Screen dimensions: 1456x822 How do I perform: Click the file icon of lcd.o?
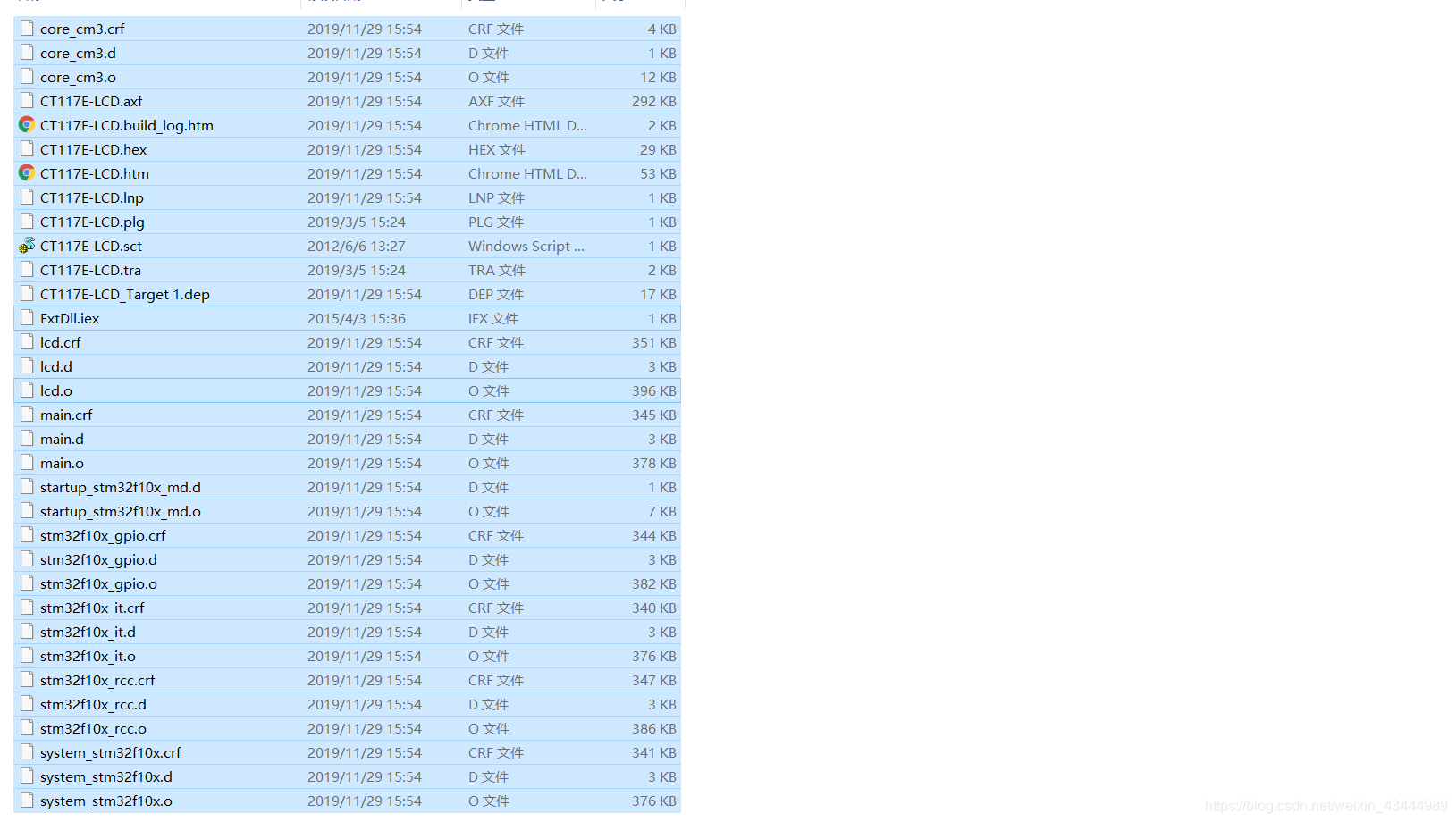(x=27, y=390)
